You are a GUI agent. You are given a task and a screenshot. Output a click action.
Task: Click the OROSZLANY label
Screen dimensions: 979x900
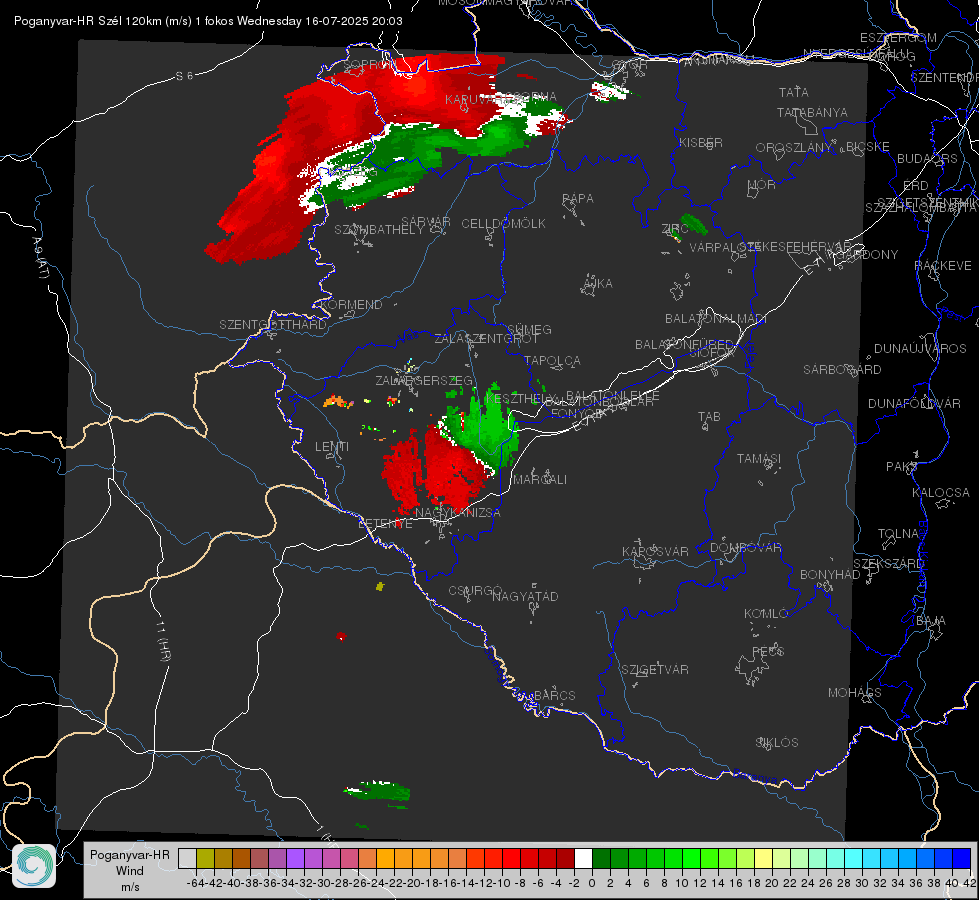[x=794, y=147]
